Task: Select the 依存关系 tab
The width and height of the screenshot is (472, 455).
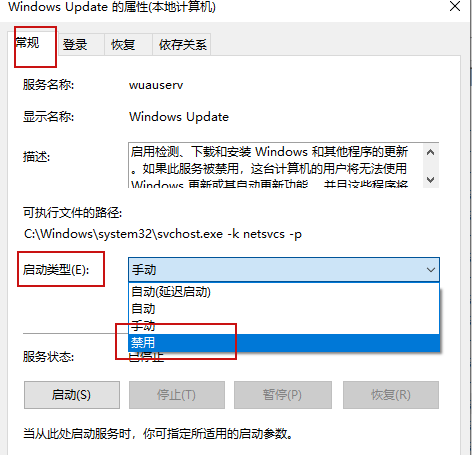Action: [x=182, y=44]
